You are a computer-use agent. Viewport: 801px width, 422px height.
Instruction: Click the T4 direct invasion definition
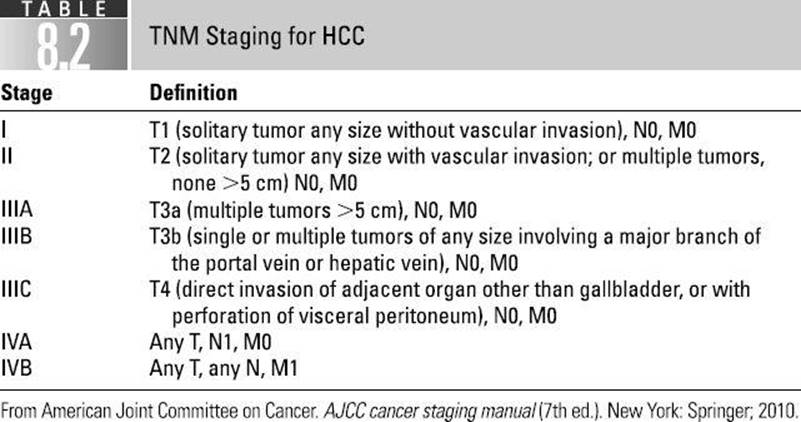(450, 302)
